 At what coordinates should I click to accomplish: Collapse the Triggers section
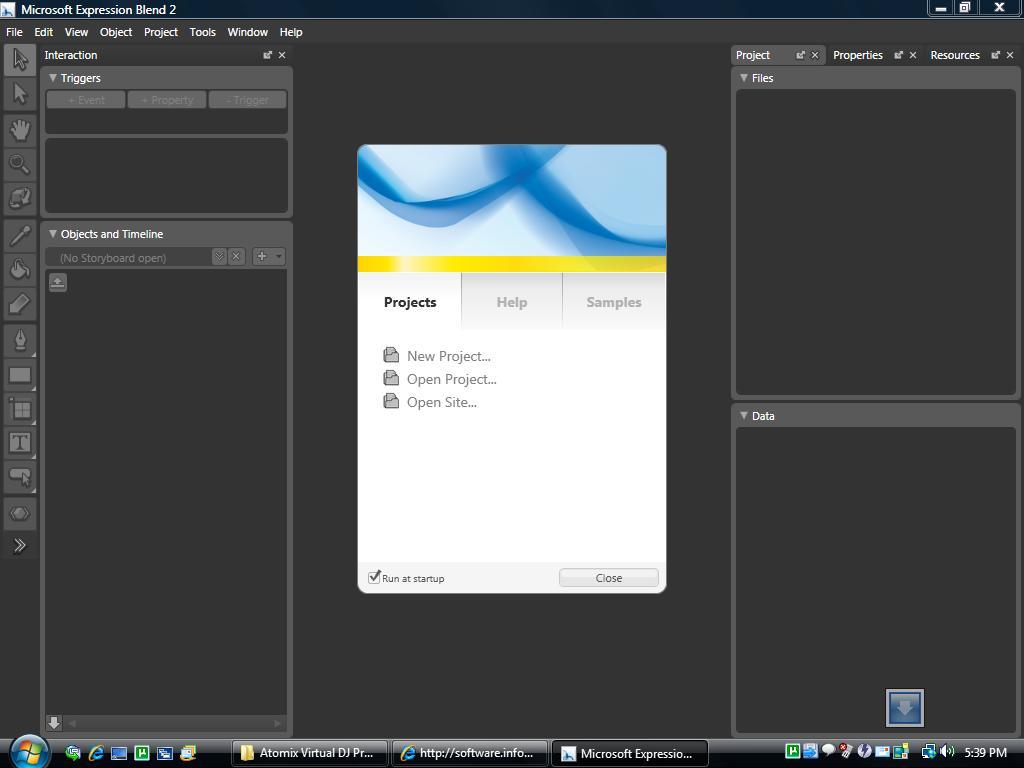[52, 77]
